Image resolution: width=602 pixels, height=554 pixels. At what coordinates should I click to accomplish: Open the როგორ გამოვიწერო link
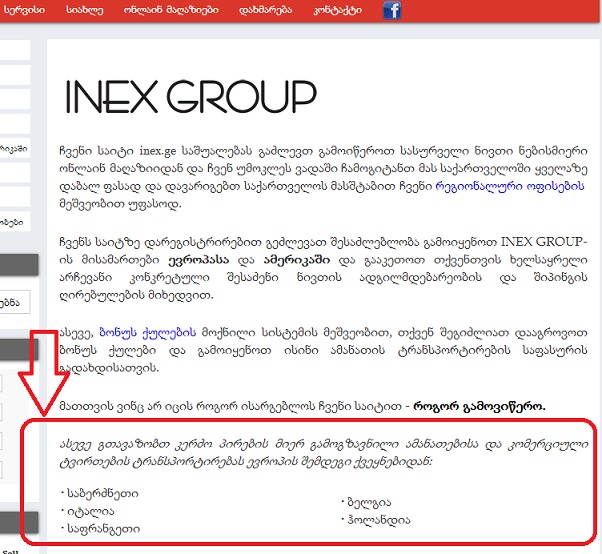click(x=479, y=407)
